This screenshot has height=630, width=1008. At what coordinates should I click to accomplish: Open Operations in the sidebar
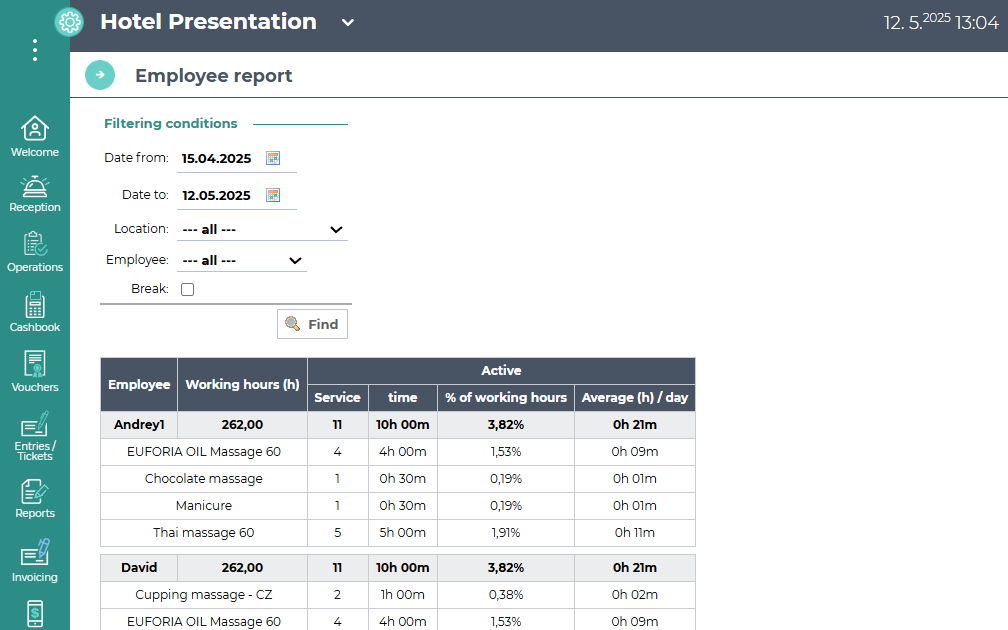point(35,252)
